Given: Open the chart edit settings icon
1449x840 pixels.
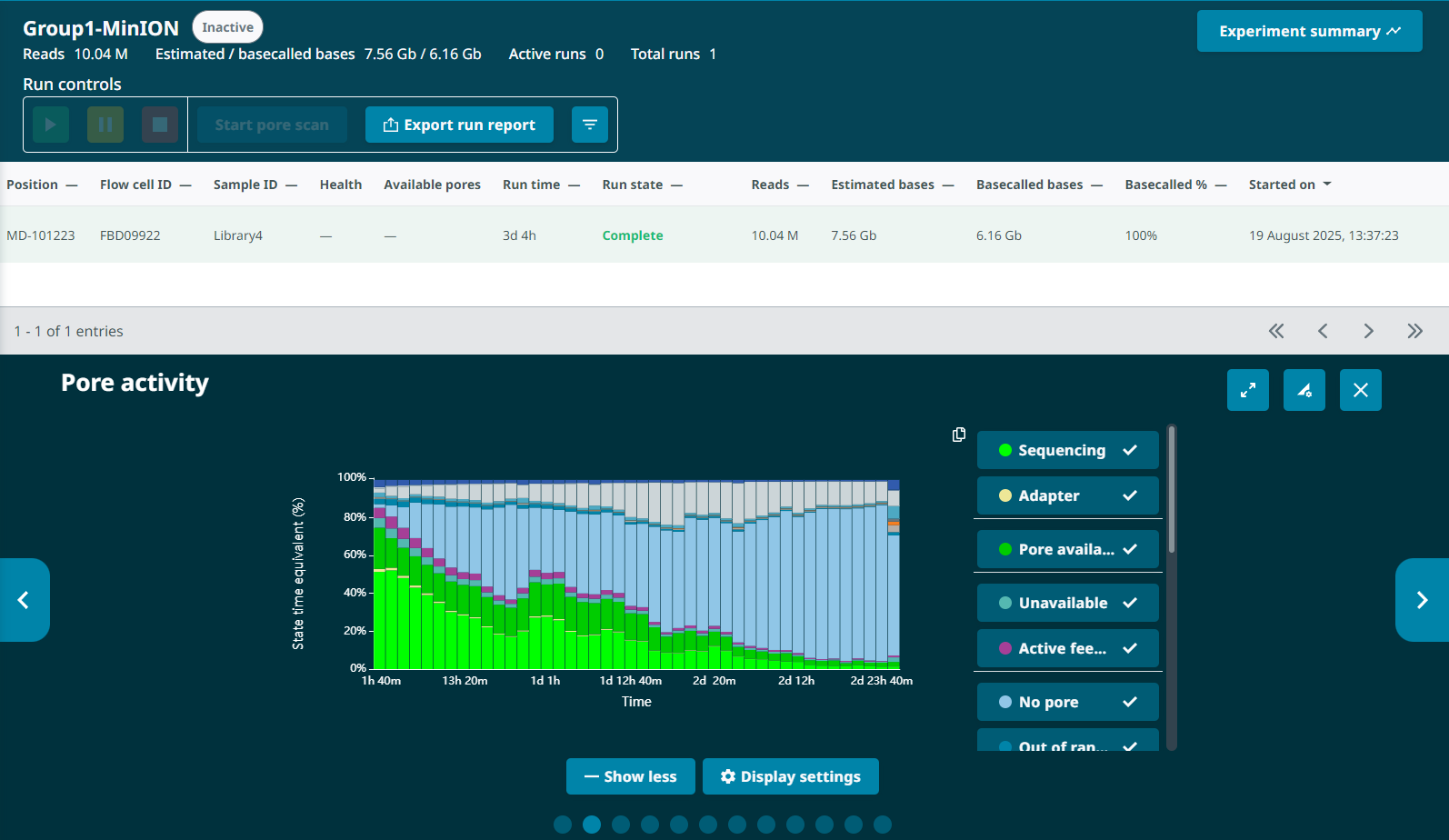Looking at the screenshot, I should pyautogui.click(x=1304, y=390).
